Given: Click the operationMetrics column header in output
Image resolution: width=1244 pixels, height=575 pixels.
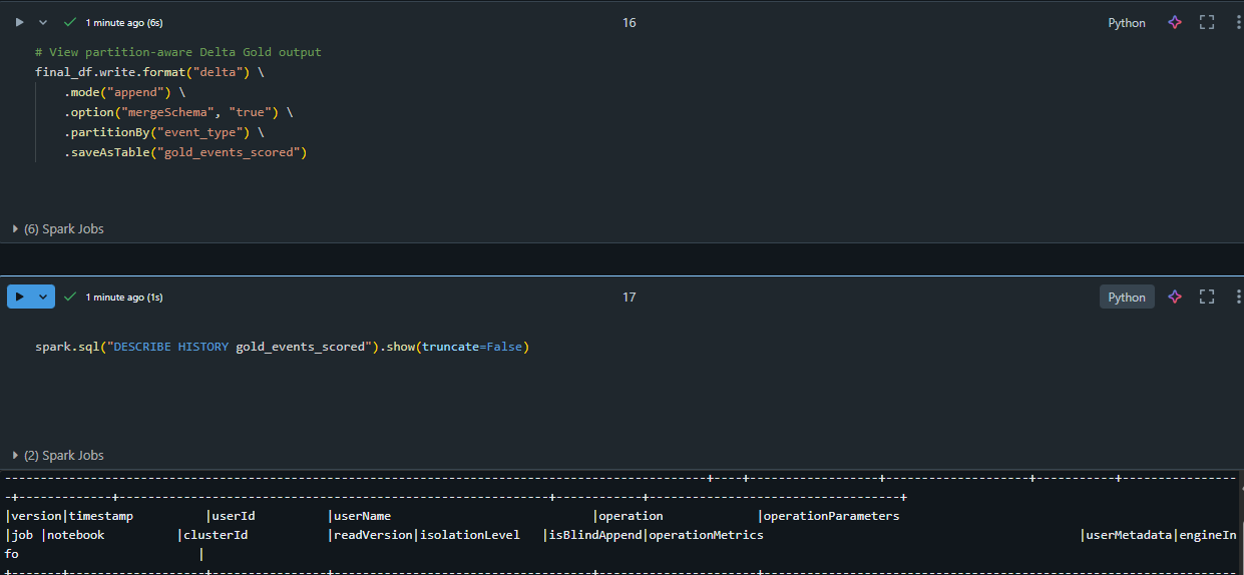Looking at the screenshot, I should click(706, 535).
